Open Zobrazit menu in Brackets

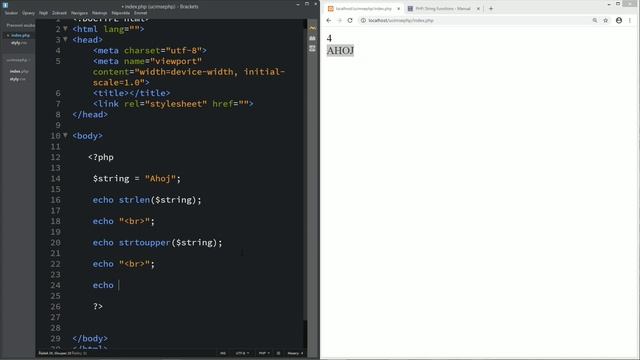[59, 13]
